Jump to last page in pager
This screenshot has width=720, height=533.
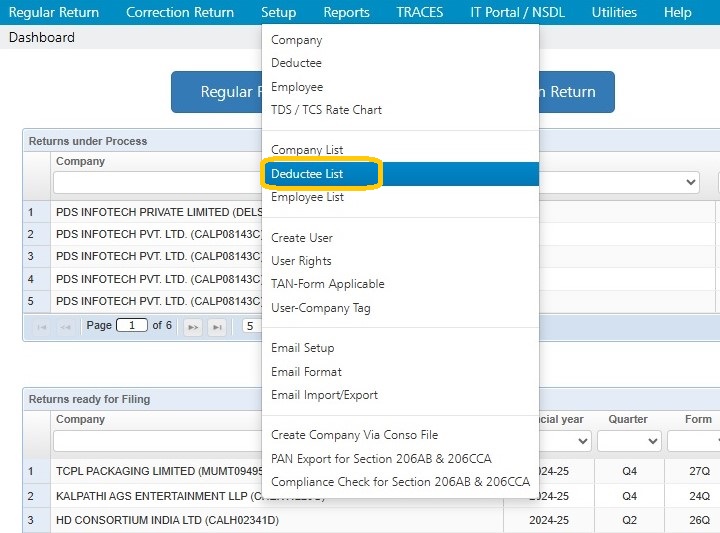pos(217,327)
